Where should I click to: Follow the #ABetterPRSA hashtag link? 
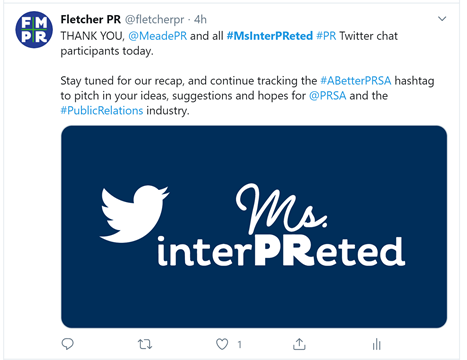pos(356,81)
